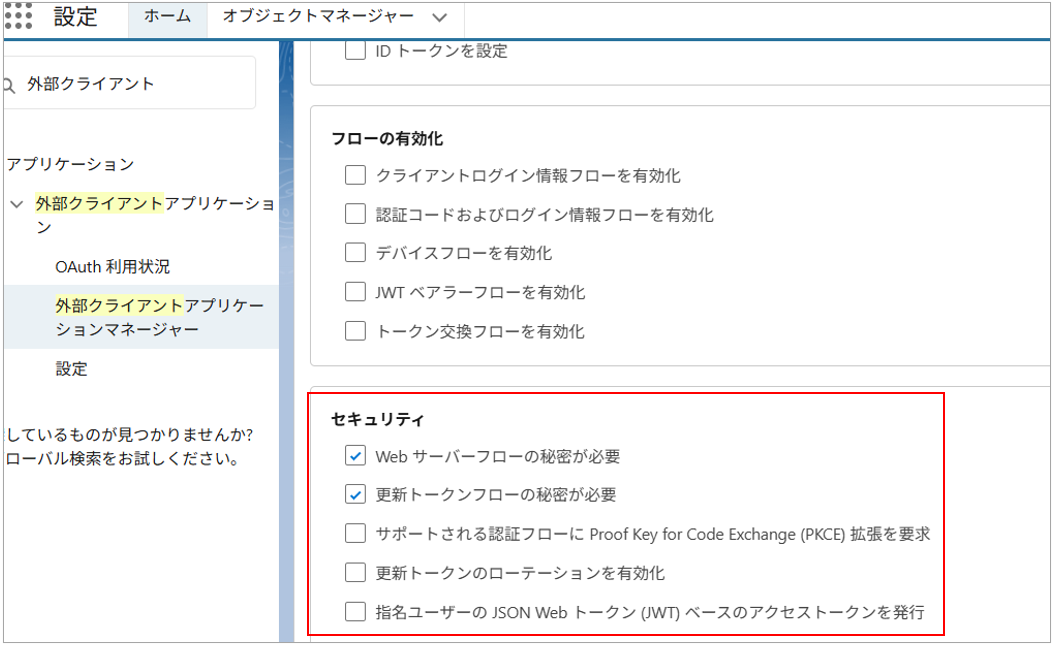Screen dimensions: 1059x649
Task: Enable the PKCE 拡張を要求 checkbox
Action: (x=355, y=534)
